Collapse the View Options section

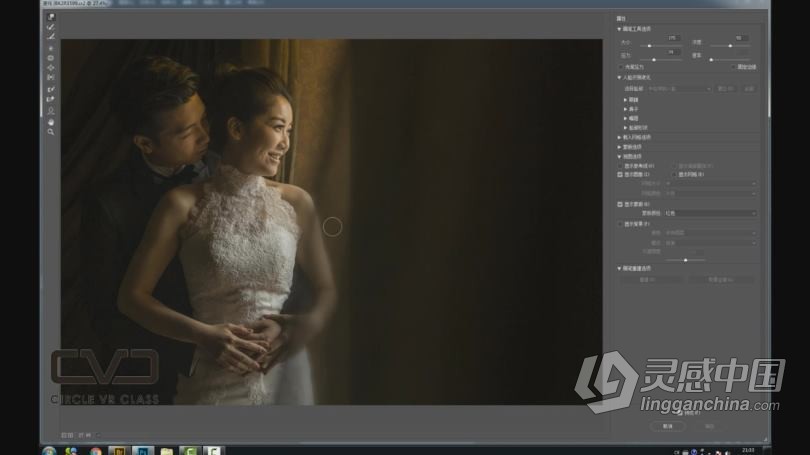click(x=619, y=156)
